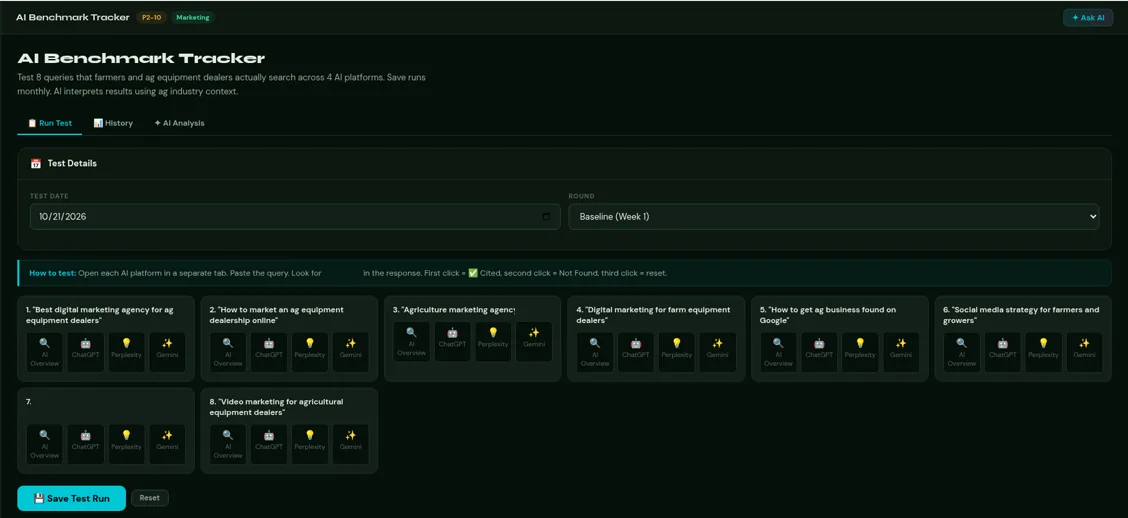Click Perplexity lightbulb in query 3 card
The height and width of the screenshot is (518, 1128).
tap(494, 333)
